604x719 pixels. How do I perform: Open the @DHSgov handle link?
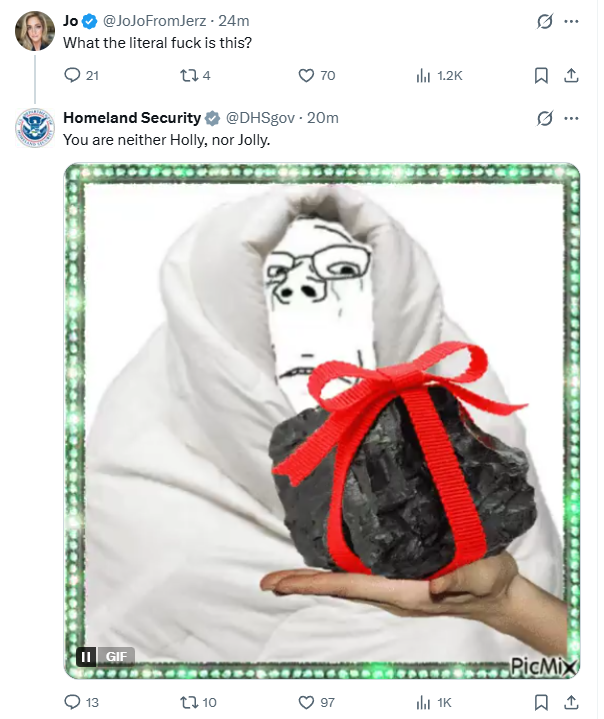260,118
